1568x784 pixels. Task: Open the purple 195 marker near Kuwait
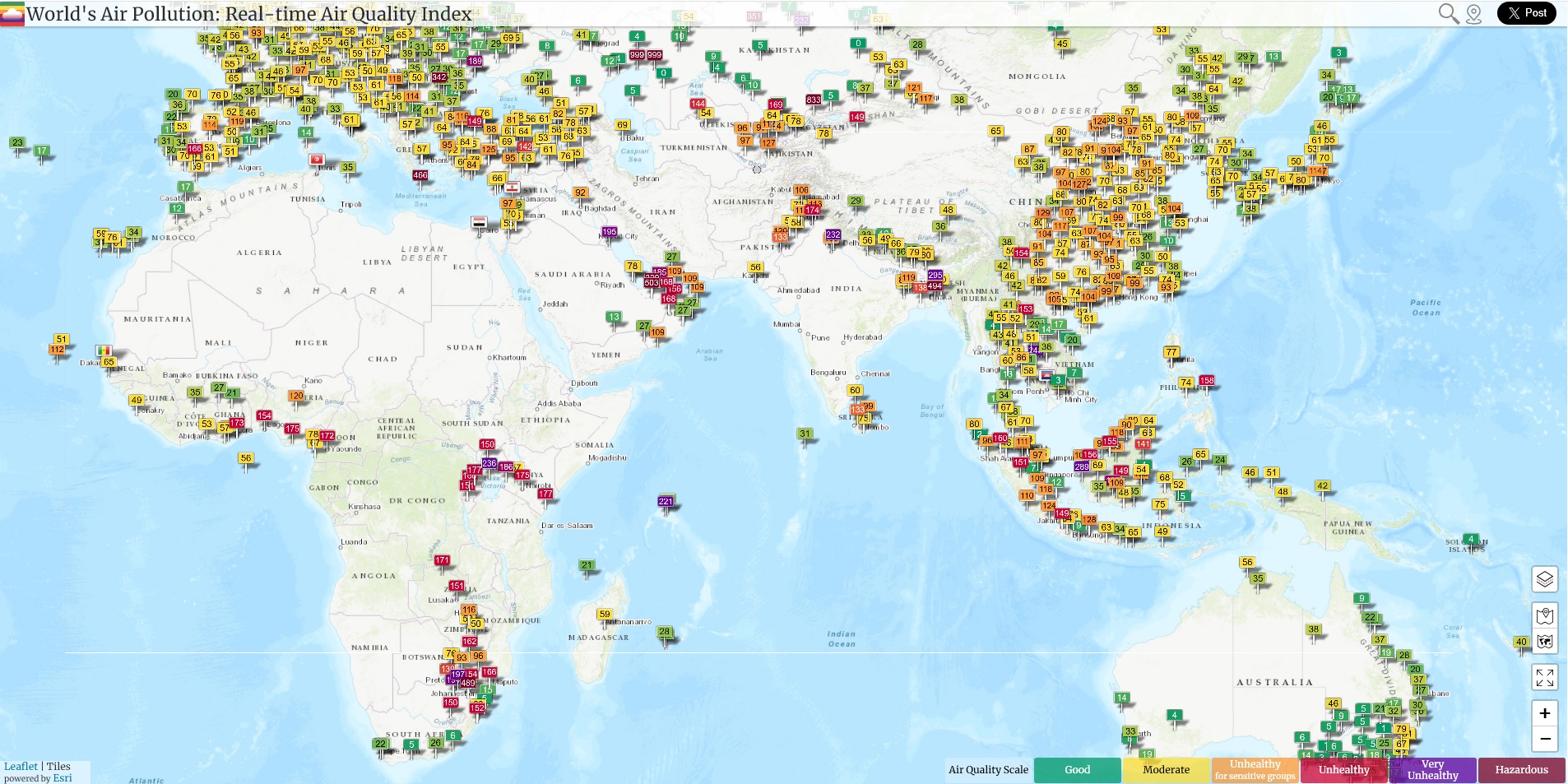pyautogui.click(x=610, y=232)
